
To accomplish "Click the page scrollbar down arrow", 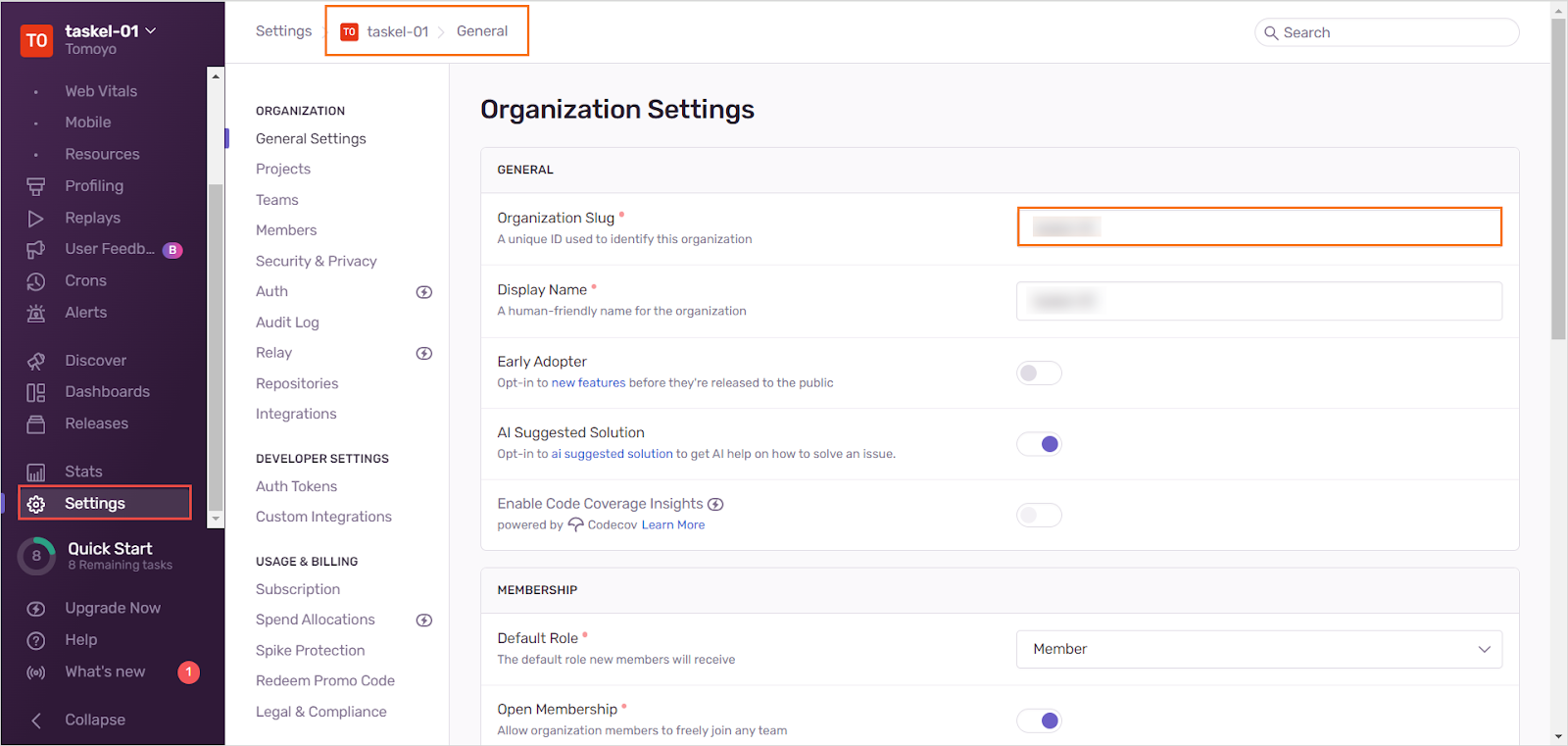I will point(1559,737).
